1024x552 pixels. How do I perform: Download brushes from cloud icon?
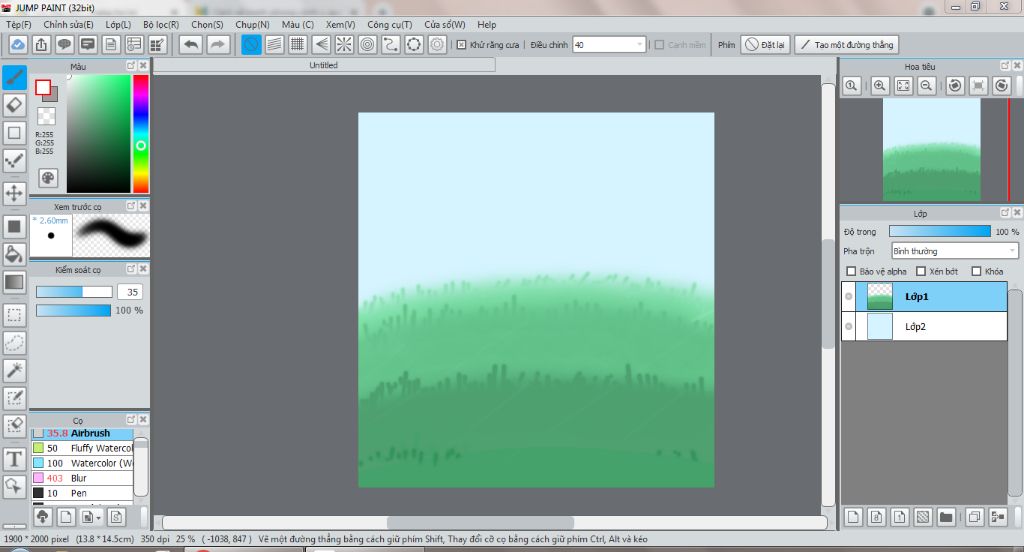pos(42,517)
